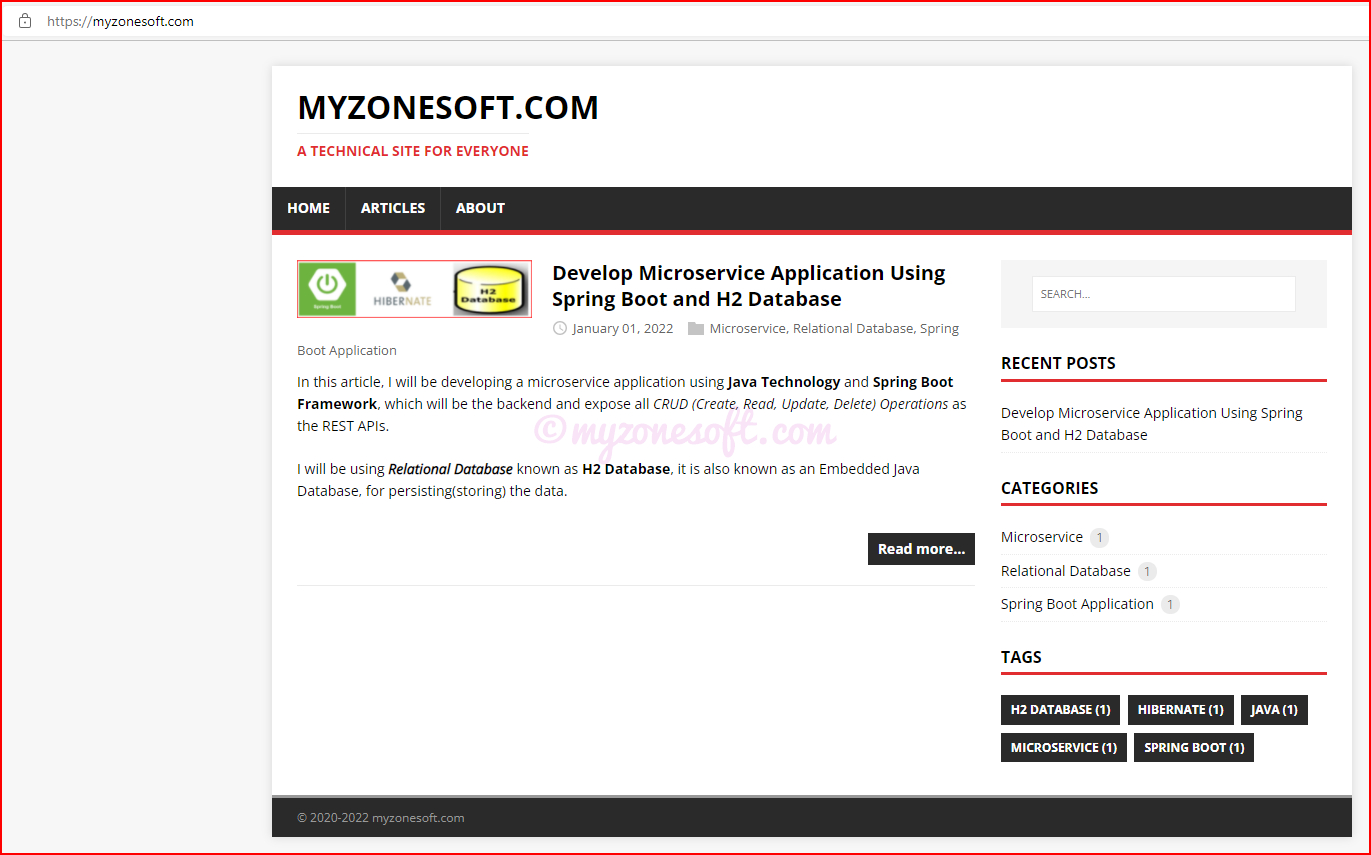Click the CATEGORIES heading
The height and width of the screenshot is (855, 1371).
tap(1050, 488)
